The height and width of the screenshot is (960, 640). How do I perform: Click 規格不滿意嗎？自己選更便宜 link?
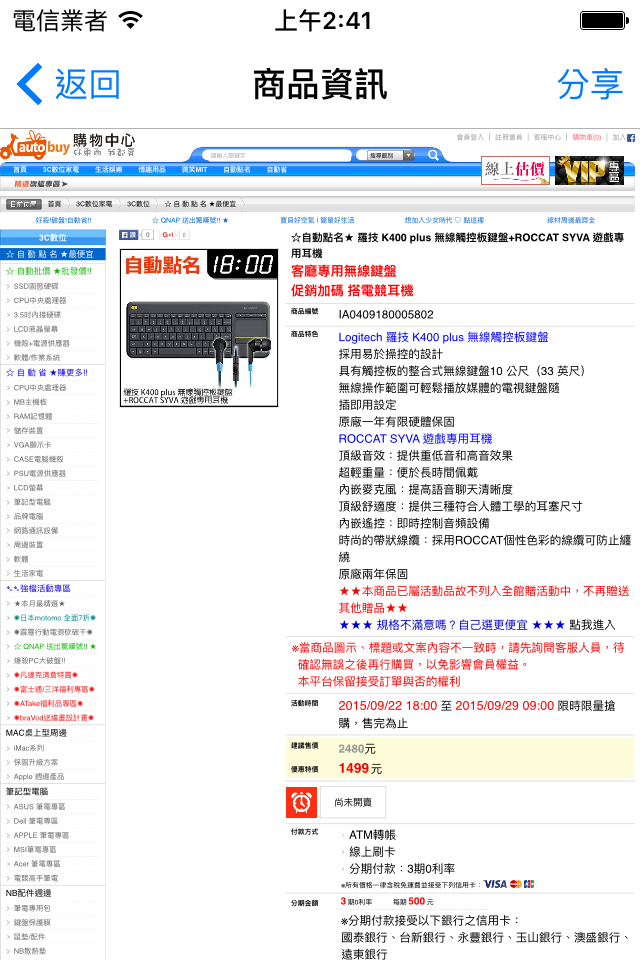pyautogui.click(x=452, y=625)
